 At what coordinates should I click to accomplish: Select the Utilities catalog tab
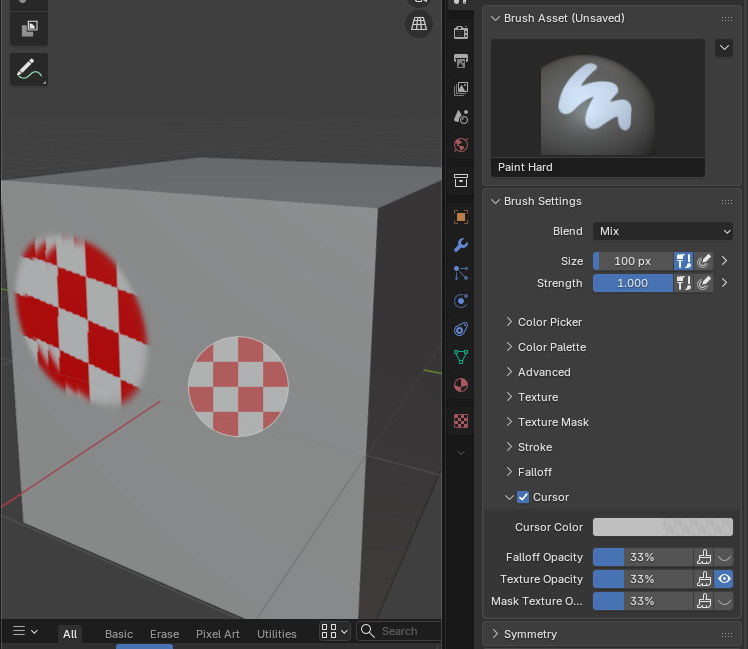tap(277, 634)
